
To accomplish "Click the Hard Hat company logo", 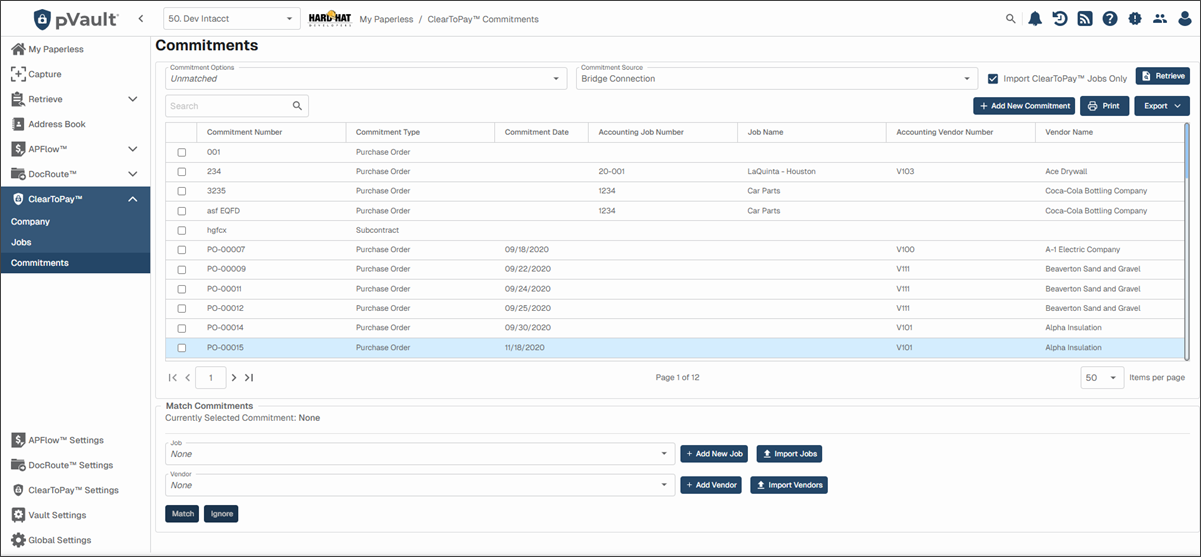I will [x=329, y=19].
